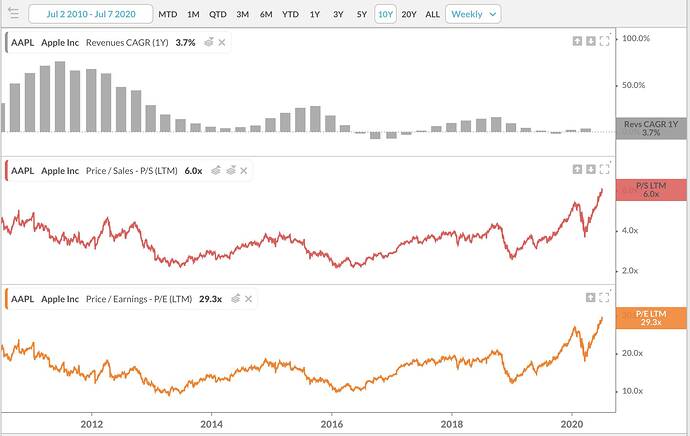
Task: Click the 3.7% value in the Revenues legend
Action: point(185,43)
